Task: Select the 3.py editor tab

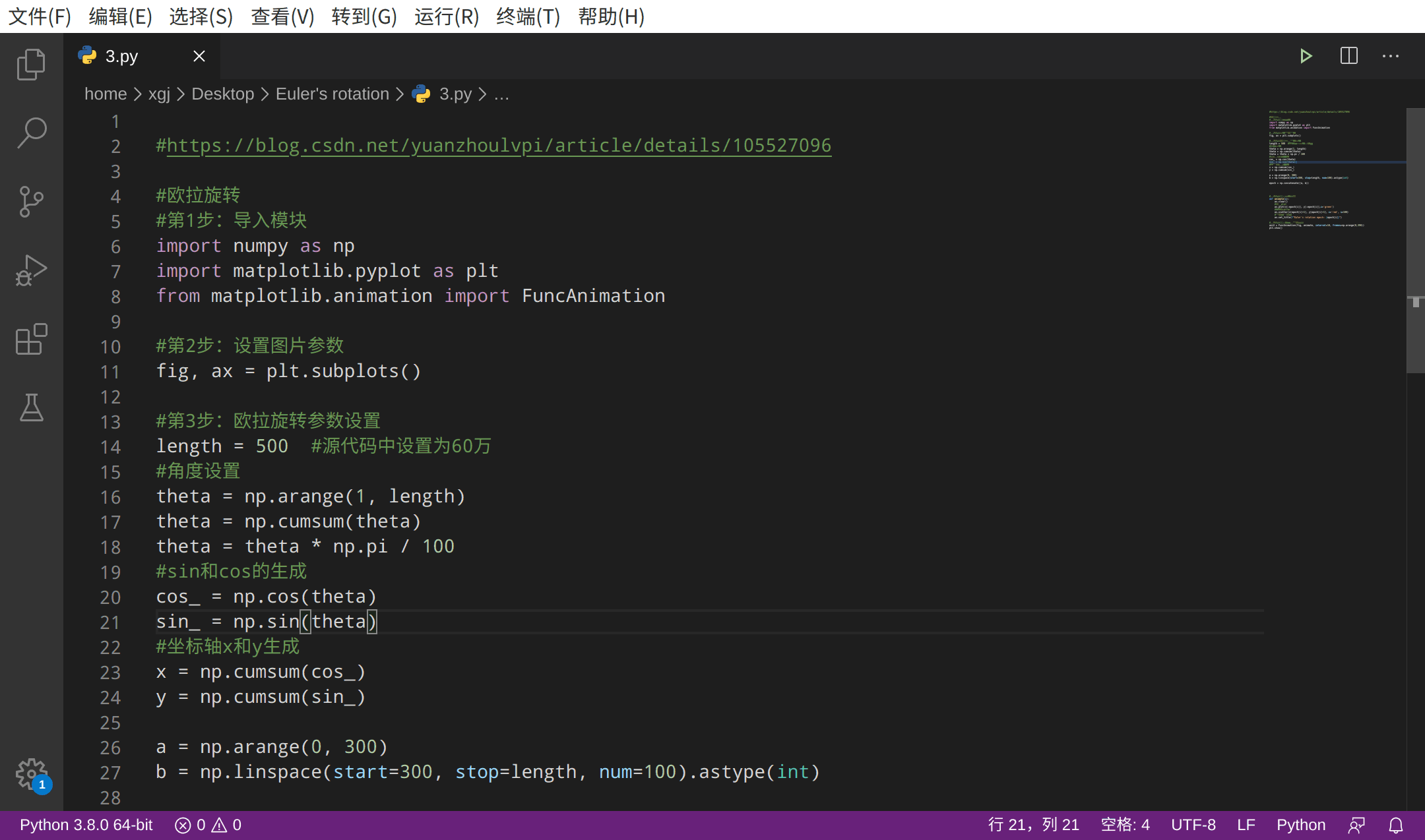Action: click(x=121, y=55)
